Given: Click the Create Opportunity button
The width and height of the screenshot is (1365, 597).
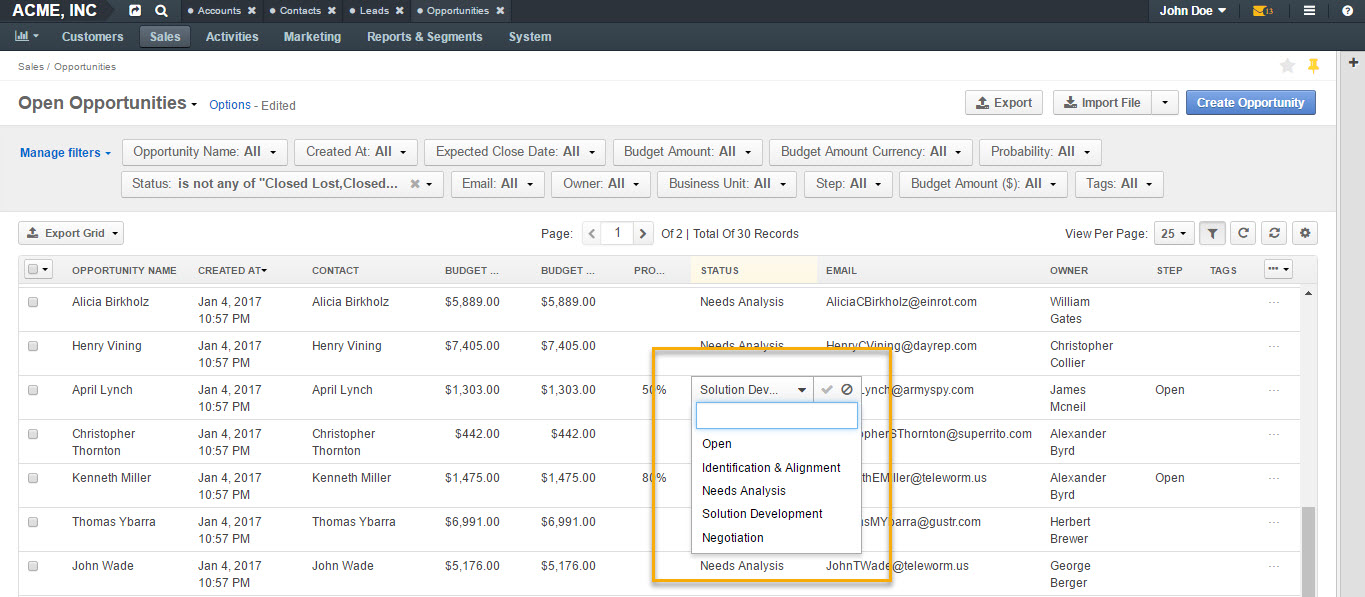Looking at the screenshot, I should click(1251, 102).
